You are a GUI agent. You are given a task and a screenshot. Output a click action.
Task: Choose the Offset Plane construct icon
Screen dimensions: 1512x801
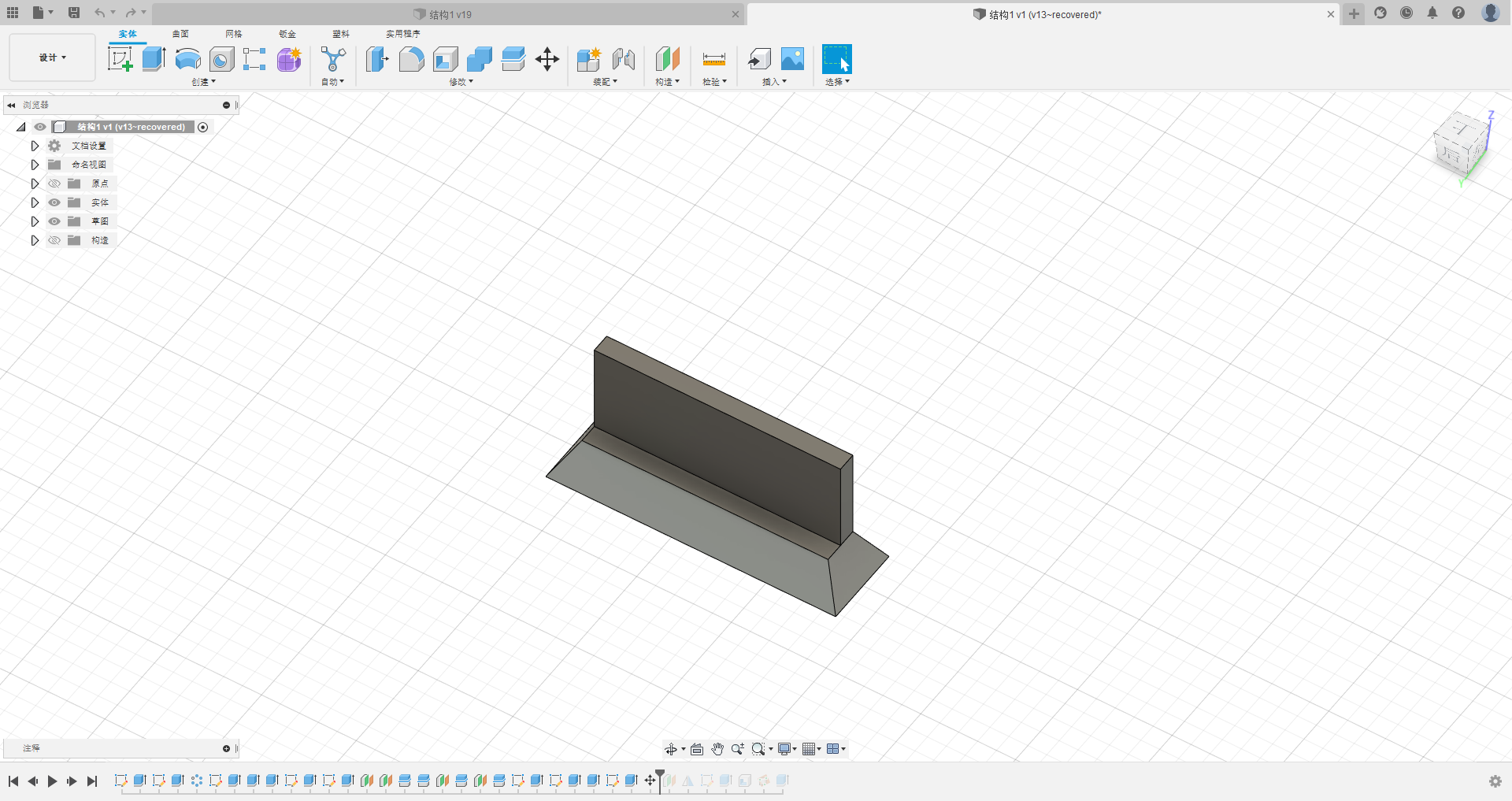click(x=667, y=59)
